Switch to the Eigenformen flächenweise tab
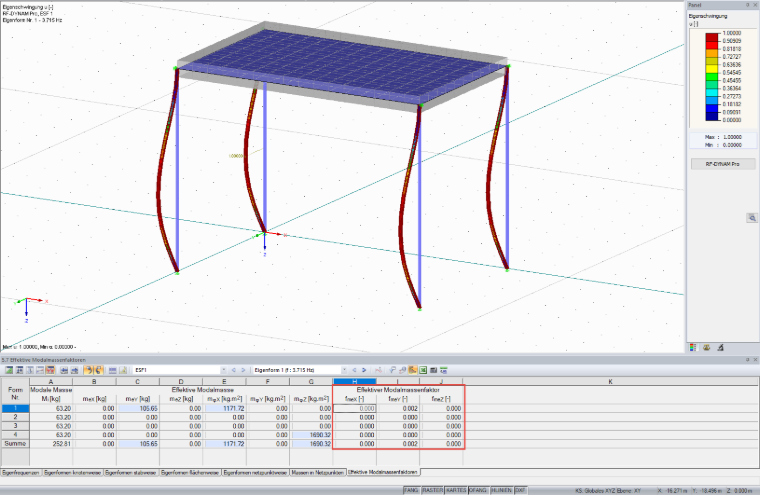 click(190, 472)
